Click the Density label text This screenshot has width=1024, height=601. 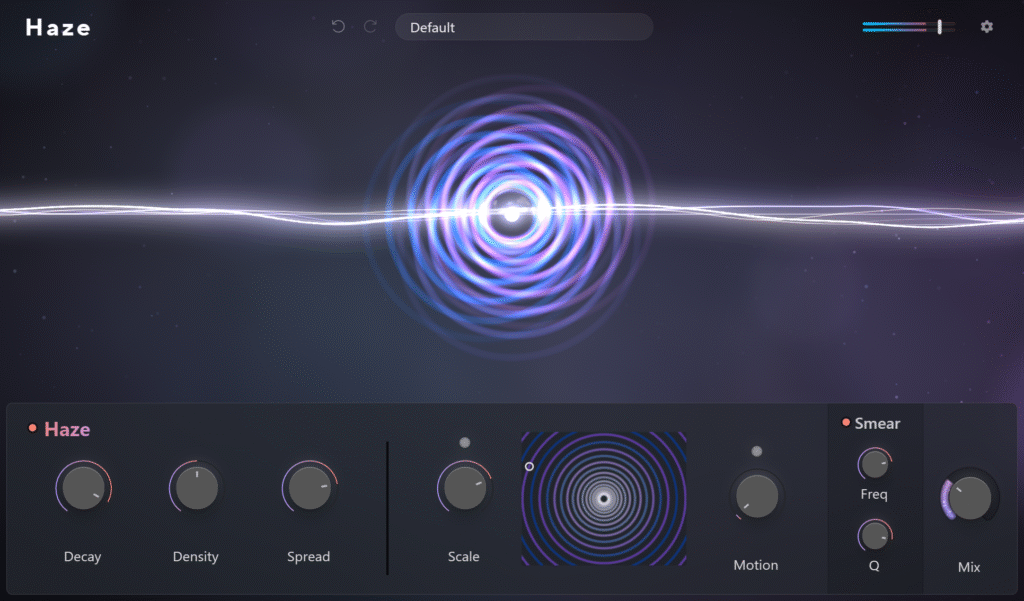195,557
